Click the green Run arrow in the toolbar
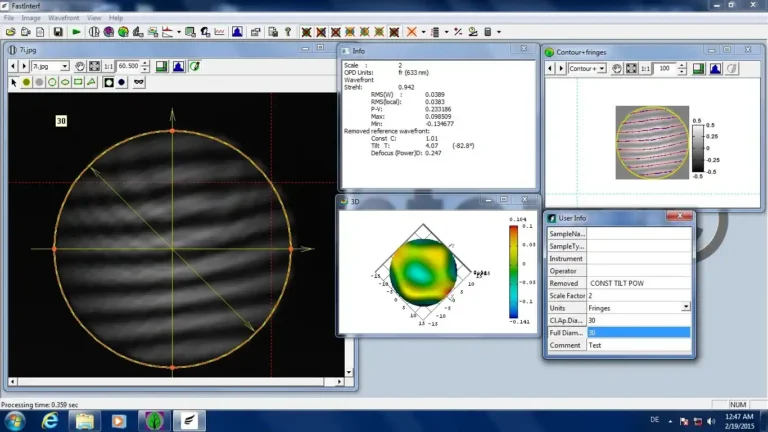This screenshot has width=768, height=432. (x=76, y=32)
